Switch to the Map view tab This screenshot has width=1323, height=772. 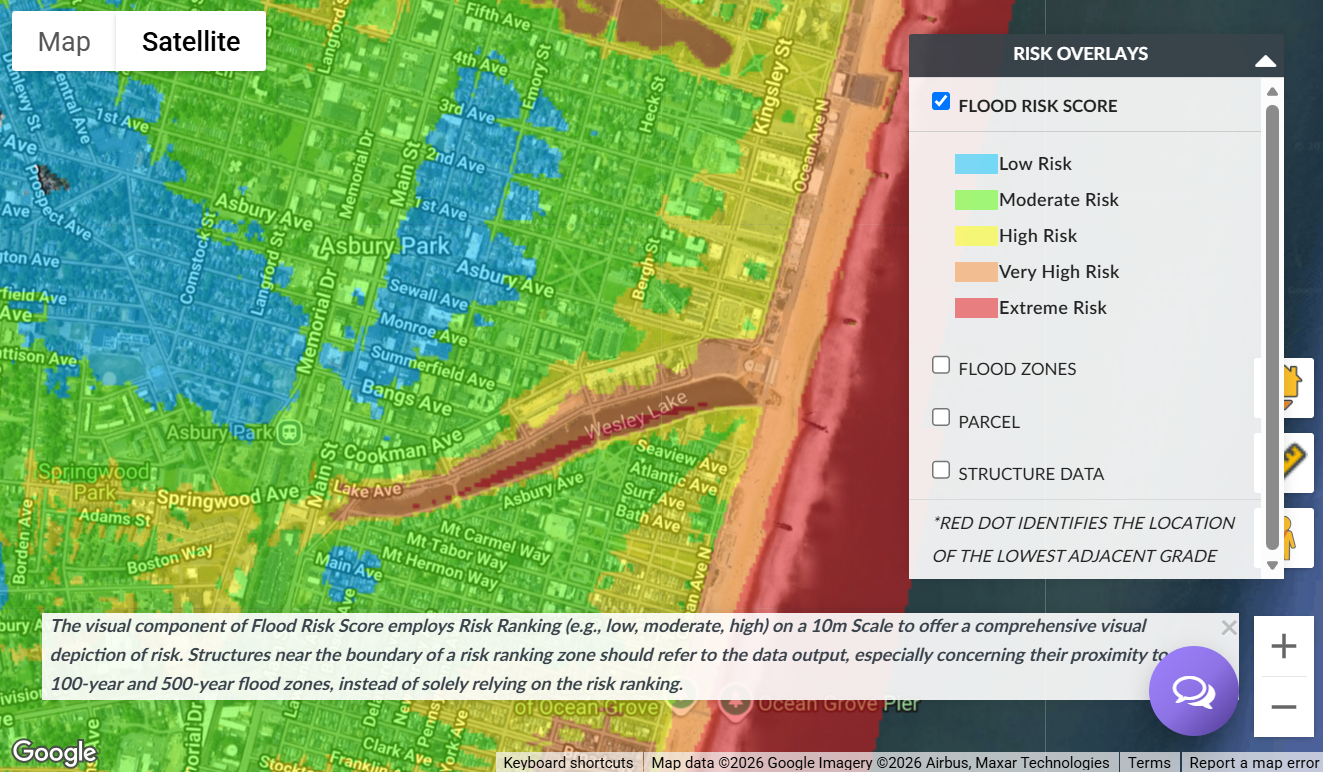click(x=64, y=41)
